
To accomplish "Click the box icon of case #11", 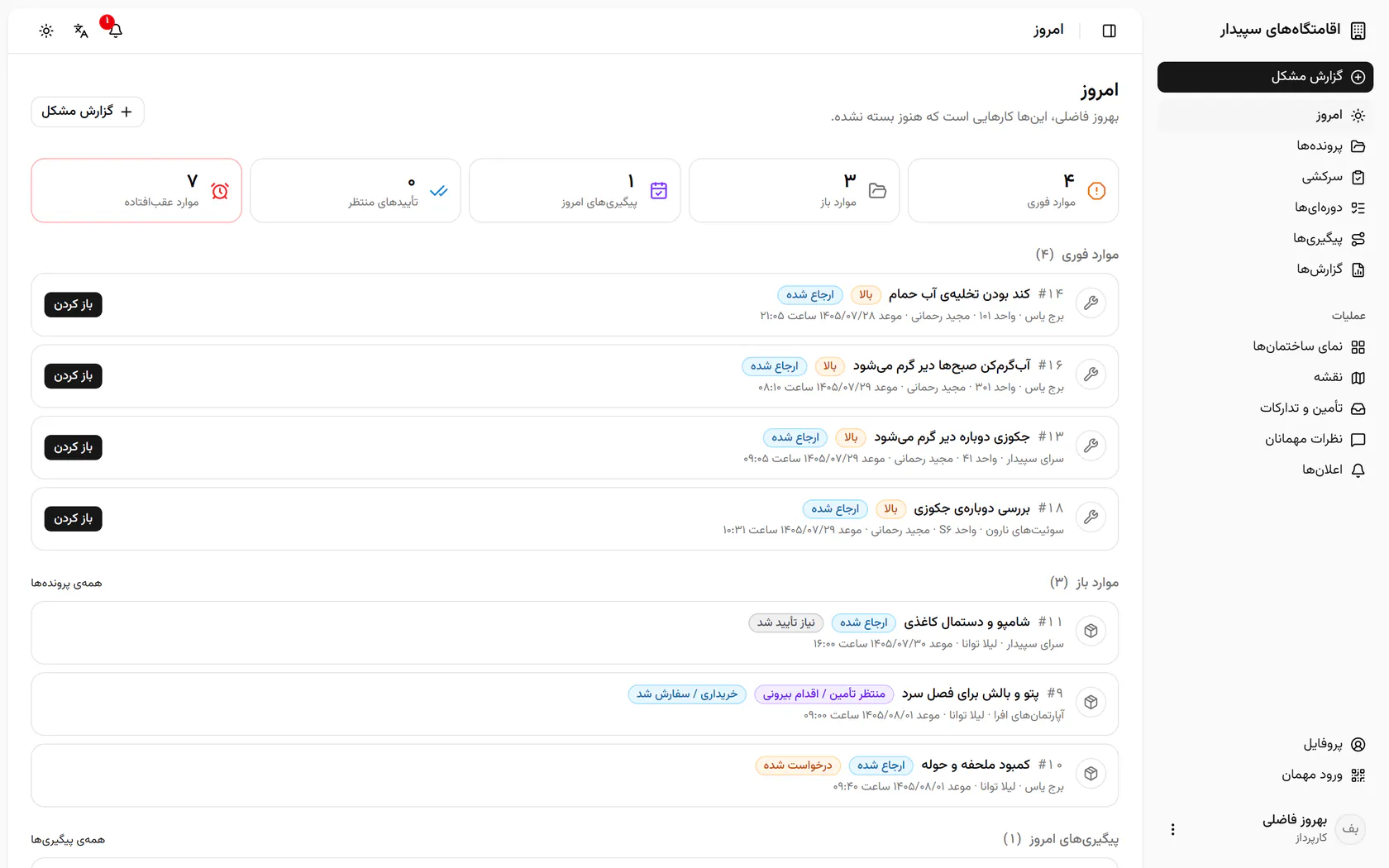I will coord(1091,632).
